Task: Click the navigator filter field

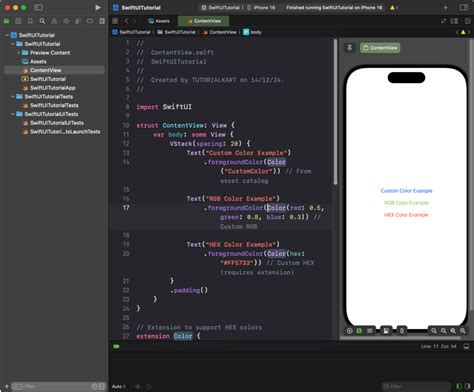Action: coord(53,386)
